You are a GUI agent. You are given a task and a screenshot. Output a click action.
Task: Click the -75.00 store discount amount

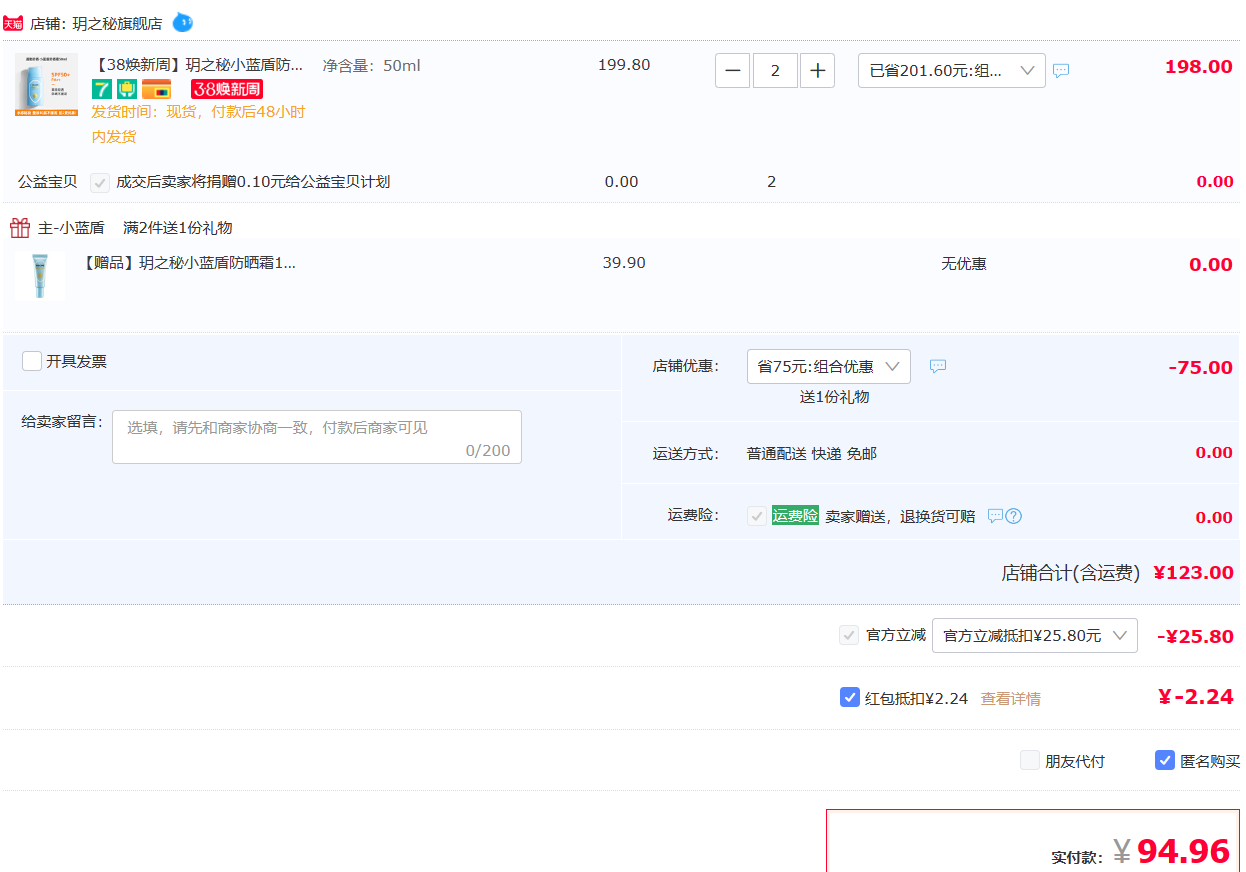[x=1200, y=367]
